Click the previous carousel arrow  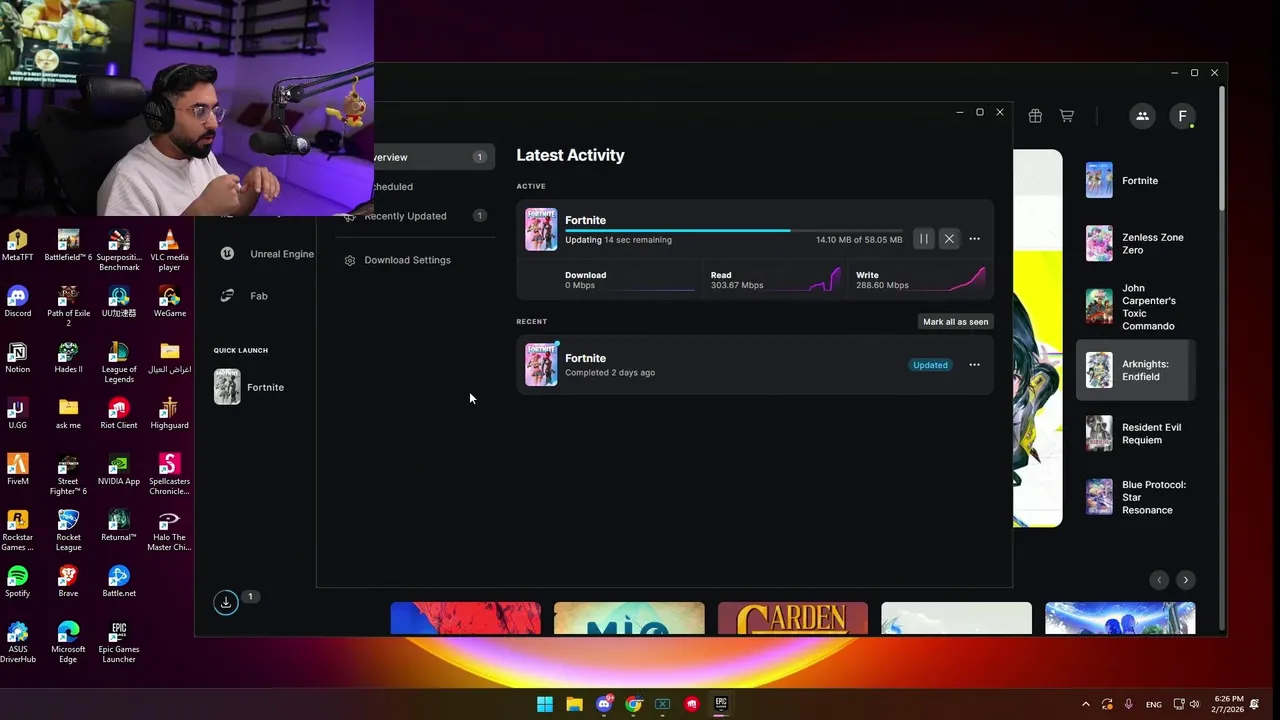[1159, 580]
